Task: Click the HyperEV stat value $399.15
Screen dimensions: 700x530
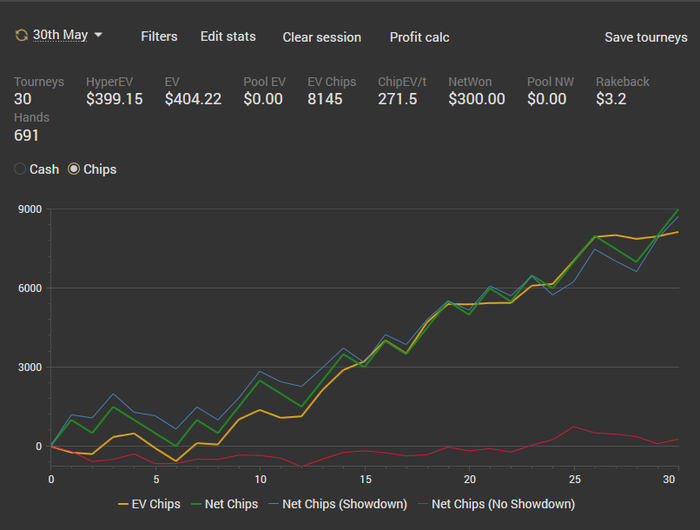Action: click(x=114, y=99)
